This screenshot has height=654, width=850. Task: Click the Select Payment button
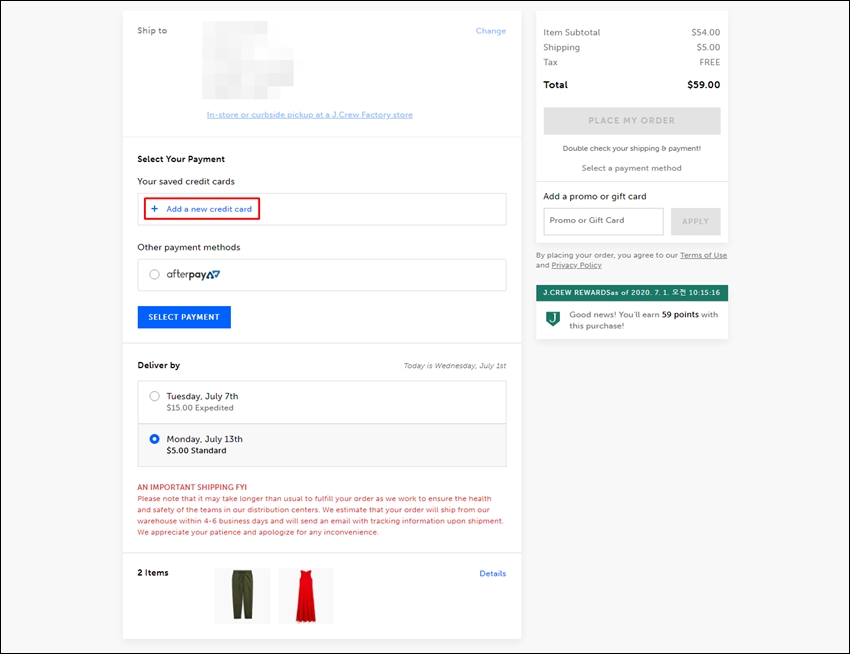(x=184, y=317)
